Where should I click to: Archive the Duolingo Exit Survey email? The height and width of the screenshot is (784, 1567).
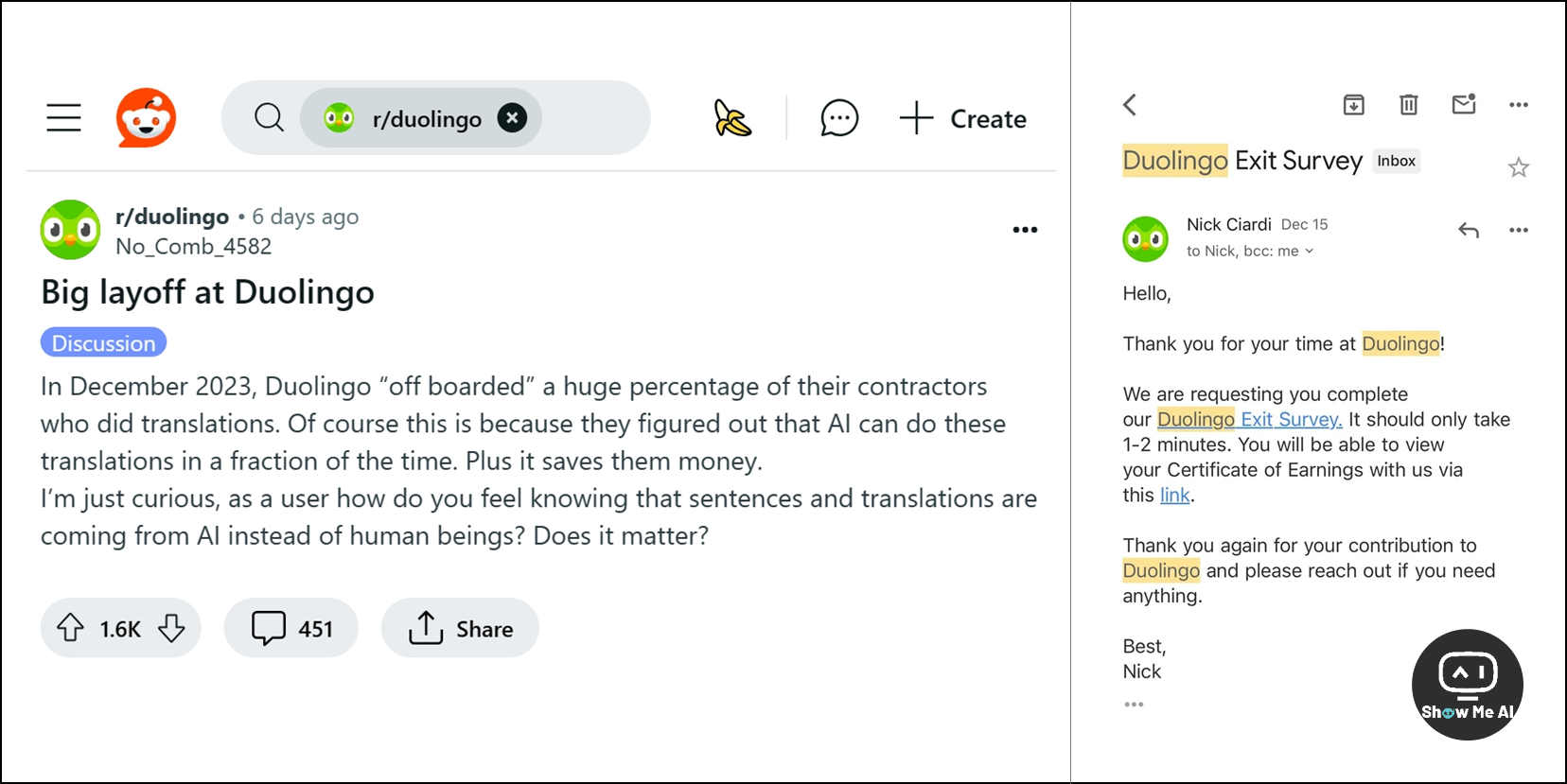point(1354,105)
